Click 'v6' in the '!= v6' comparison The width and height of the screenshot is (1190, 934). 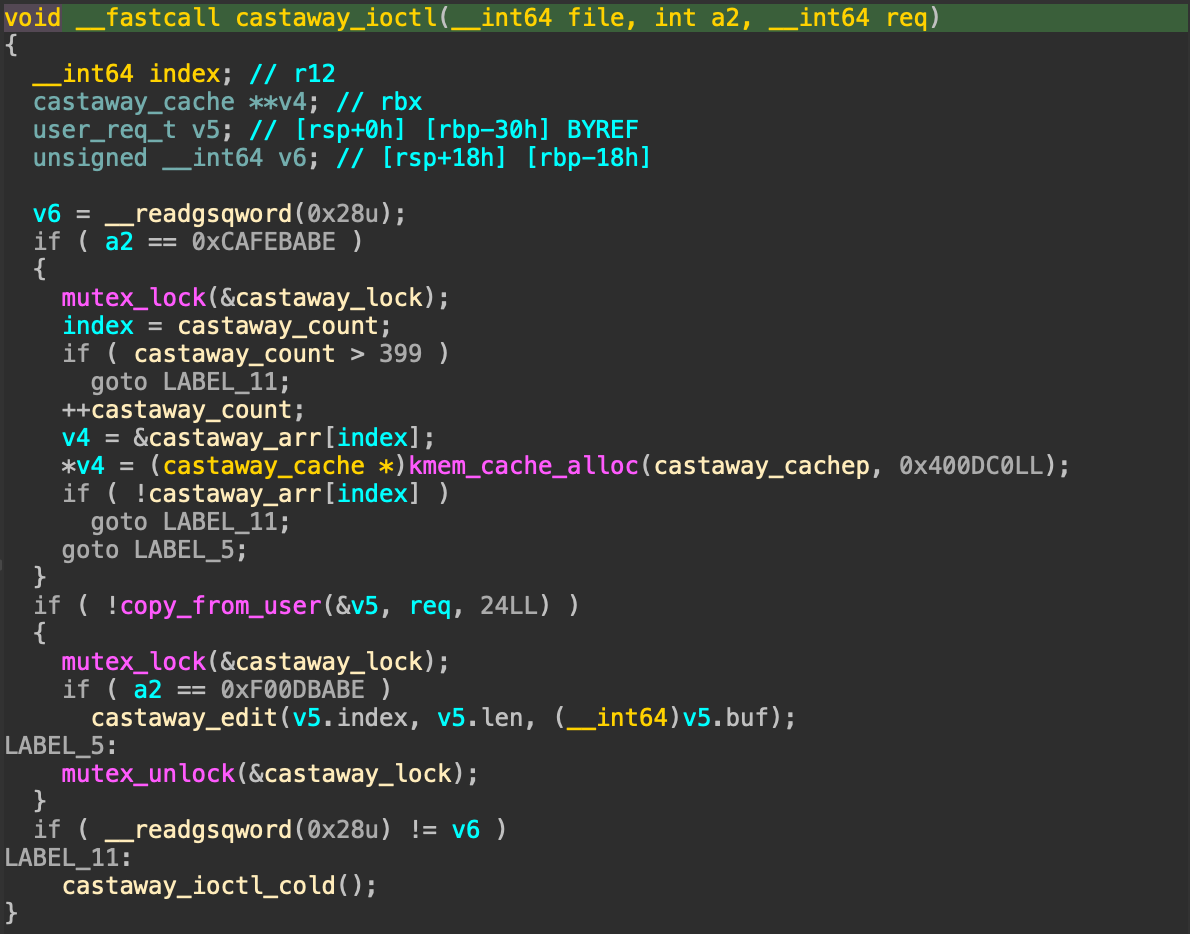pos(465,829)
